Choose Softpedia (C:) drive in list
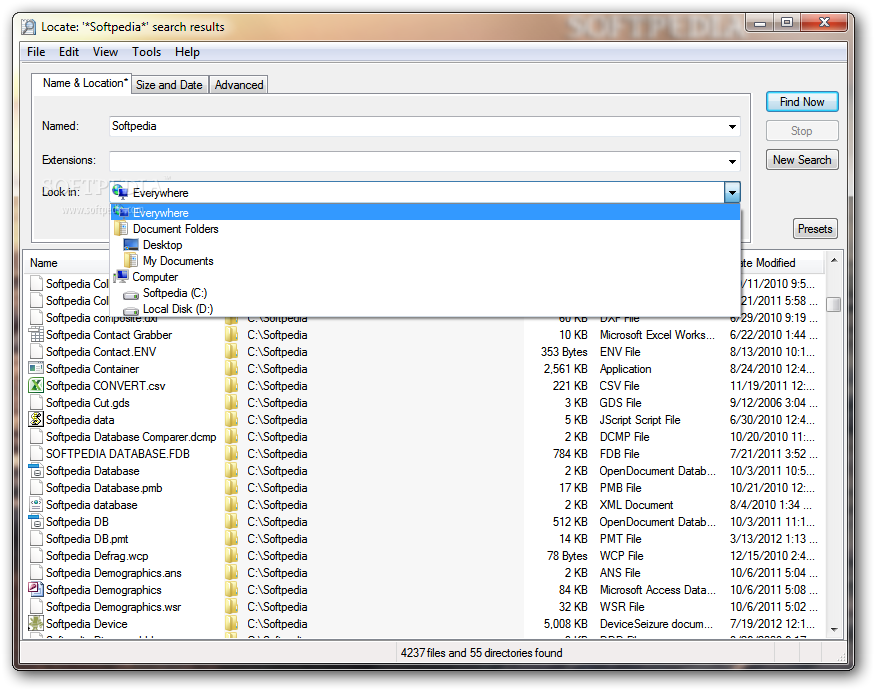 pyautogui.click(x=425, y=293)
